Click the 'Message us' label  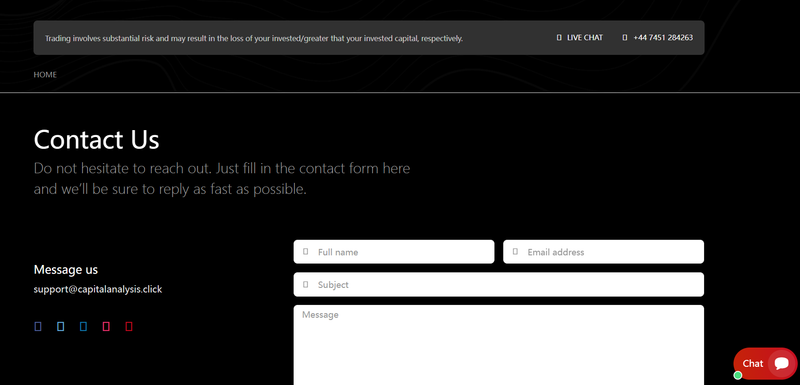pos(66,269)
